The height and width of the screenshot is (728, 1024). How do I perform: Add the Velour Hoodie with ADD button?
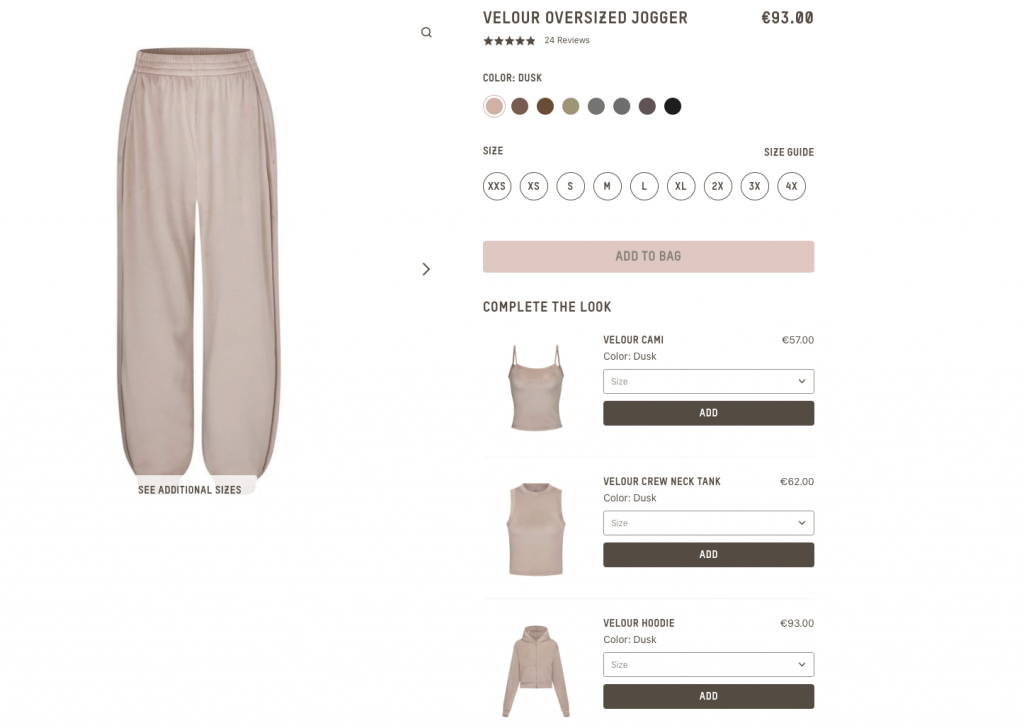(709, 697)
